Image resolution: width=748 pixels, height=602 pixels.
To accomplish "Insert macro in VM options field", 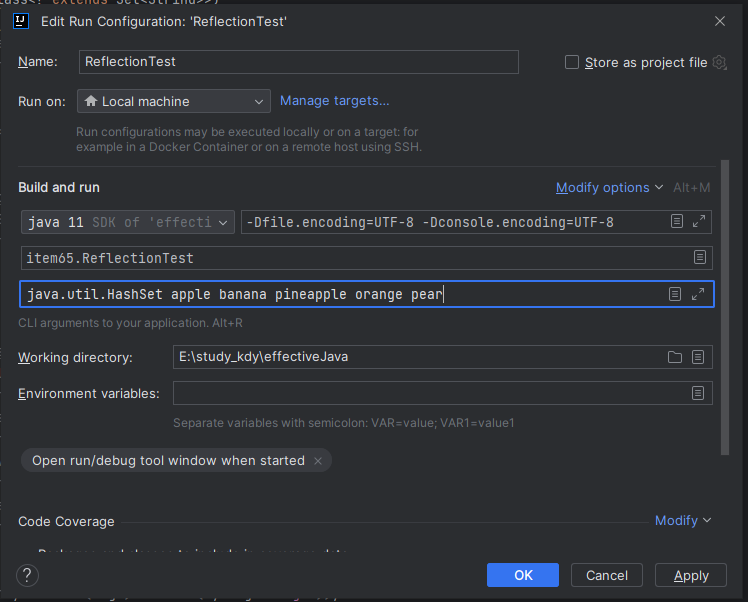I will pos(677,221).
